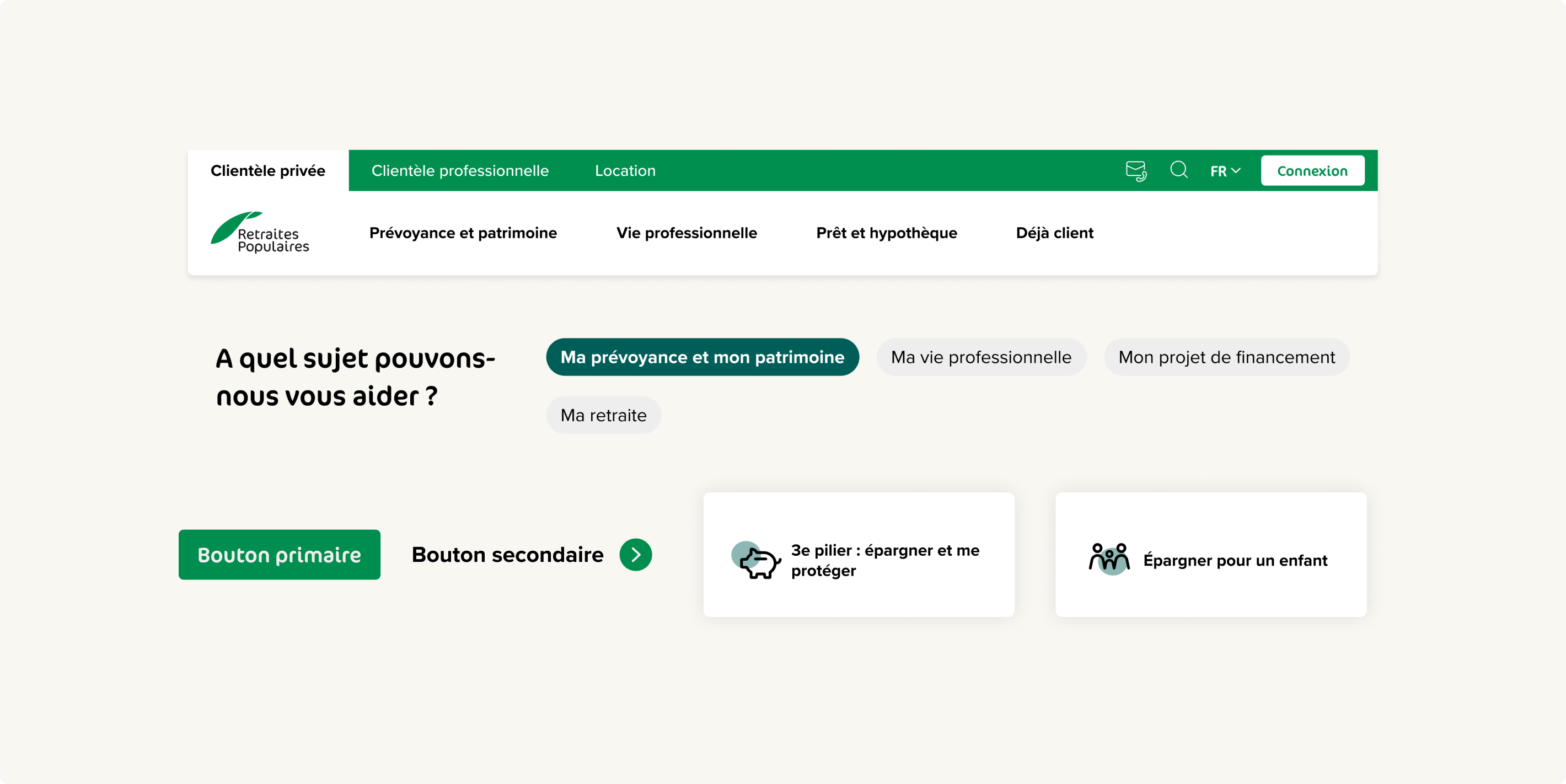The image size is (1566, 784).
Task: Select Ma vie professionnelle chip
Action: (x=981, y=357)
